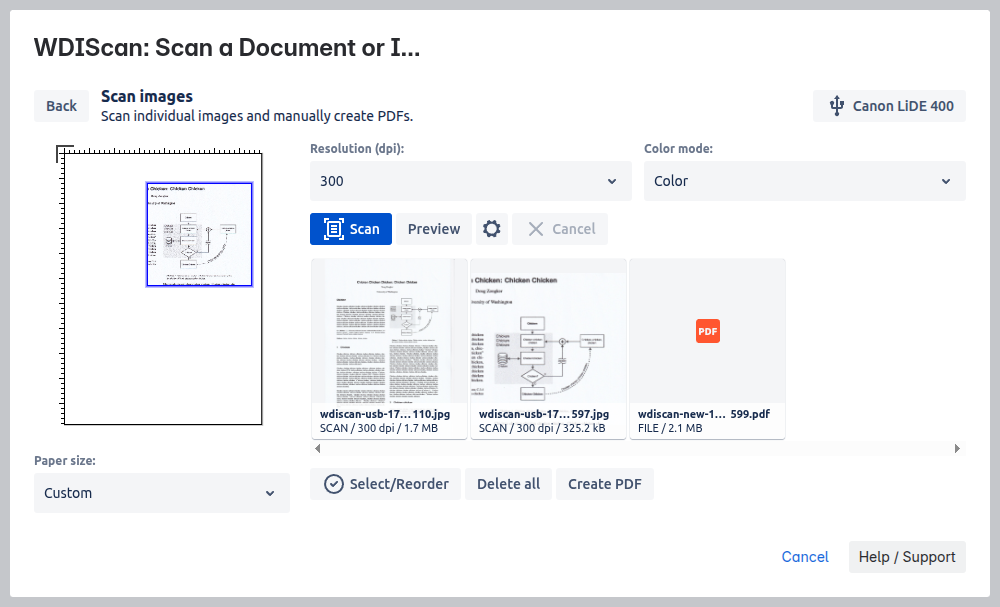This screenshot has width=1000, height=607.
Task: Click the text 'SCAN / 300 dpi / 325.2 kB'
Action: tap(542, 428)
